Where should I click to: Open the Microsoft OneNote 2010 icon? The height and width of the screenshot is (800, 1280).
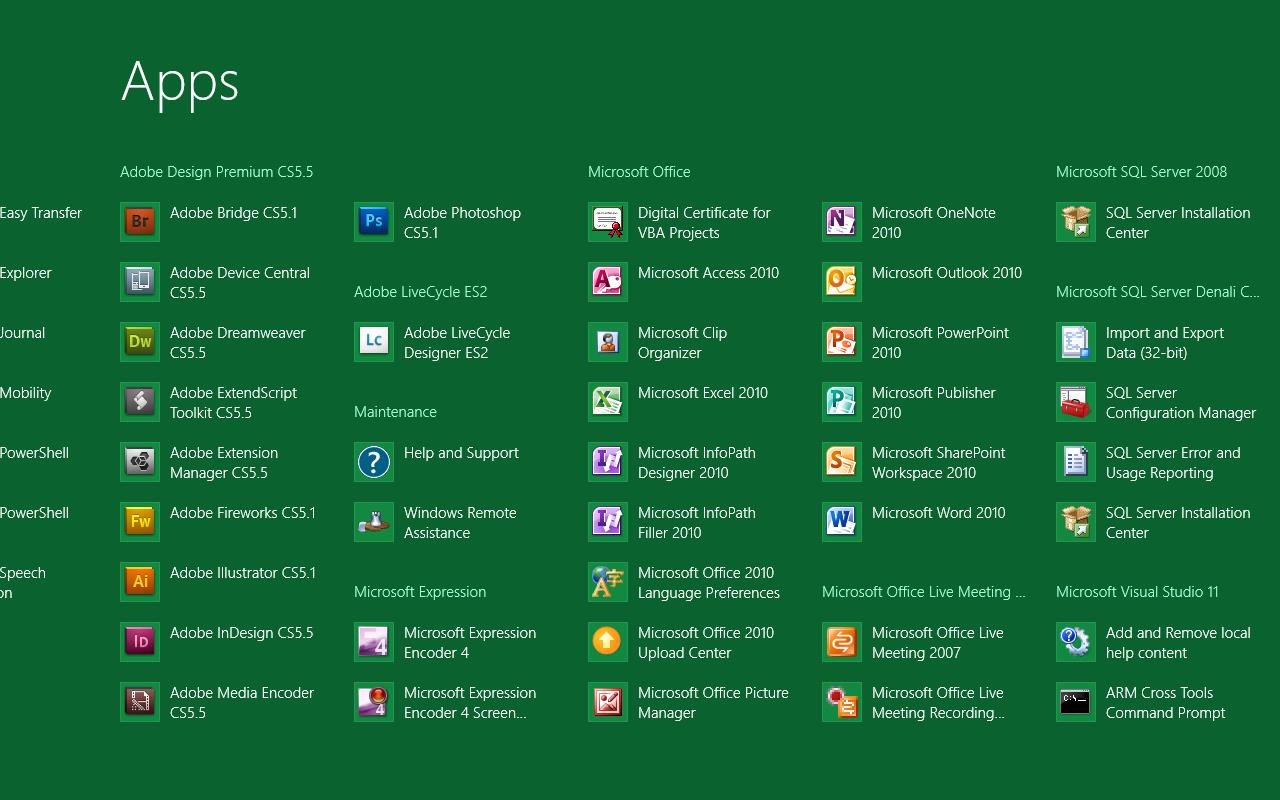[842, 222]
